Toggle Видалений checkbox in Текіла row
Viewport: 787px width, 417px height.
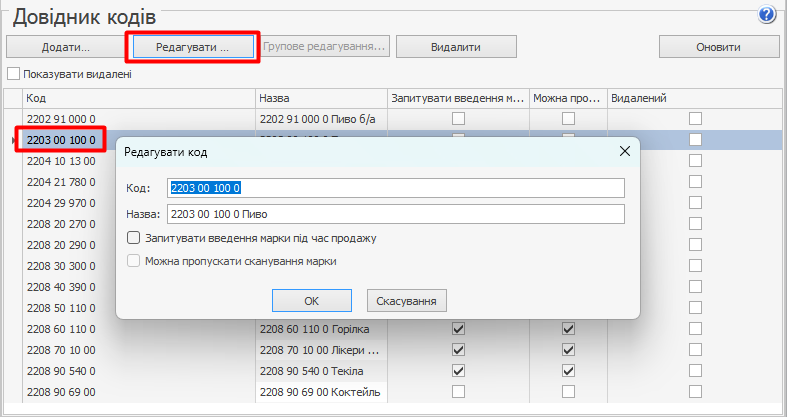tap(695, 370)
